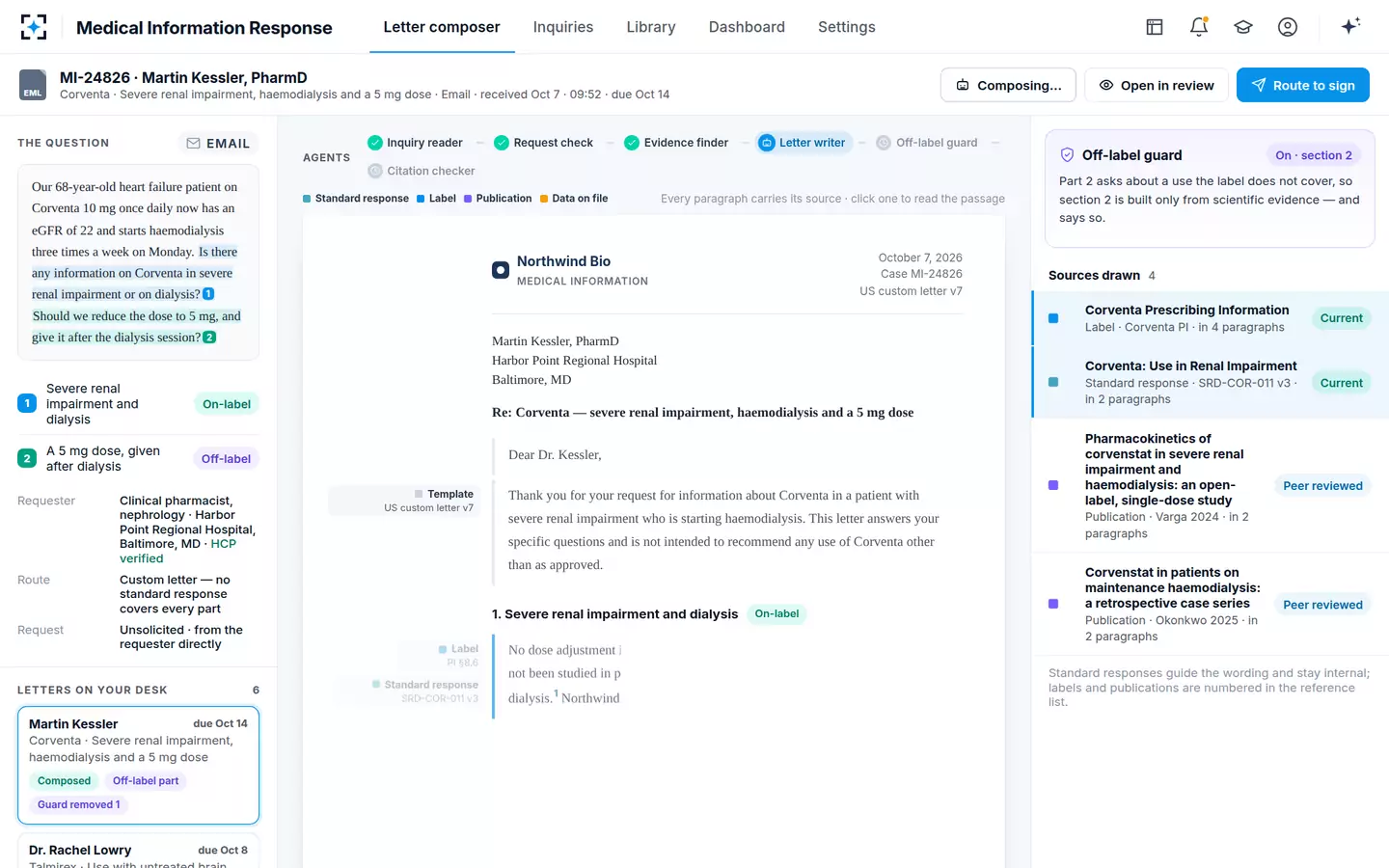Open Corventa Prescribing Information source
This screenshot has width=1389, height=868.
click(x=1211, y=318)
